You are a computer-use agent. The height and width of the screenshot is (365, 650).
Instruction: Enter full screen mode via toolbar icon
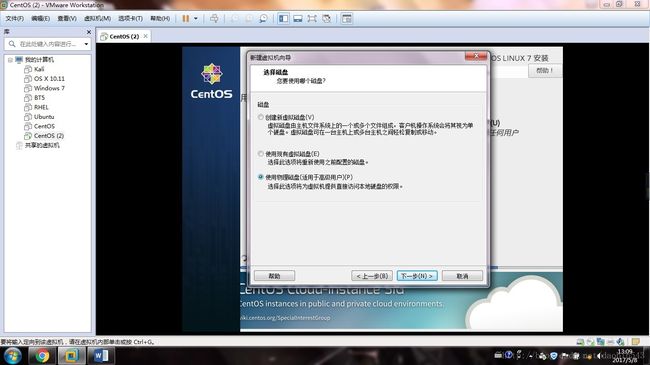(312, 19)
